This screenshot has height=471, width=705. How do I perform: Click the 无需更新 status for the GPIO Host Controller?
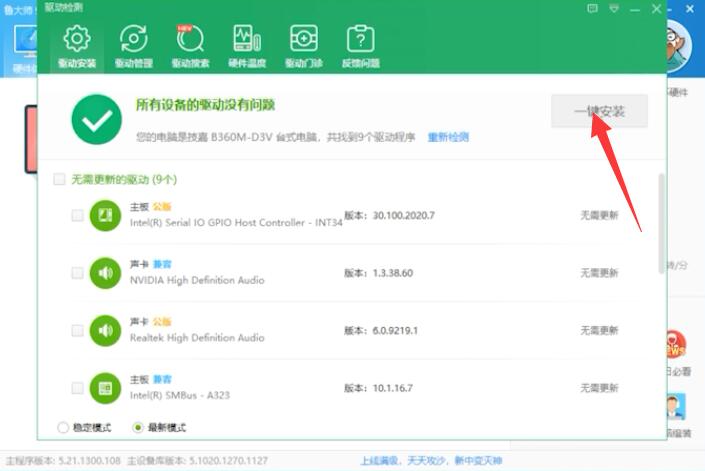pos(599,215)
